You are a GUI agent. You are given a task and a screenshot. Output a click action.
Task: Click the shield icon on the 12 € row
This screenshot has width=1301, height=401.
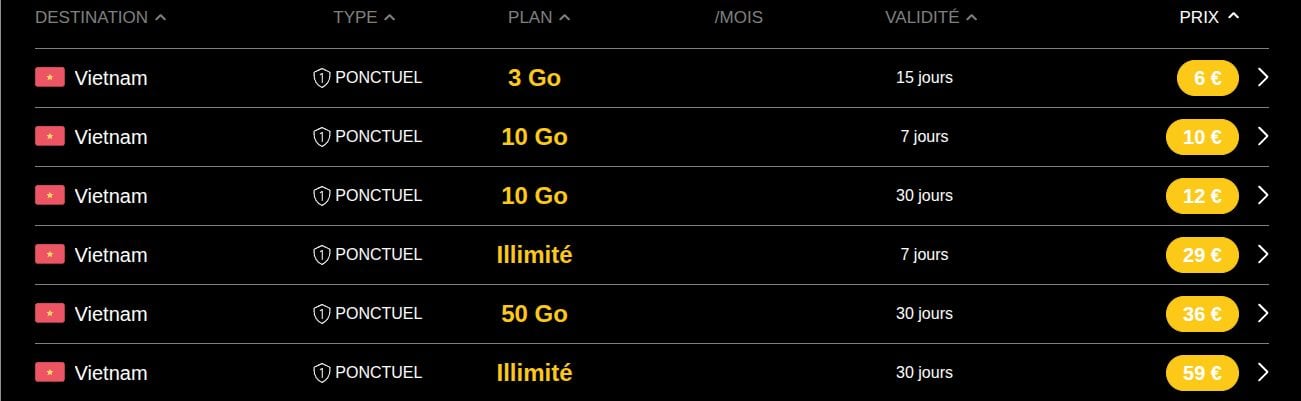point(321,196)
